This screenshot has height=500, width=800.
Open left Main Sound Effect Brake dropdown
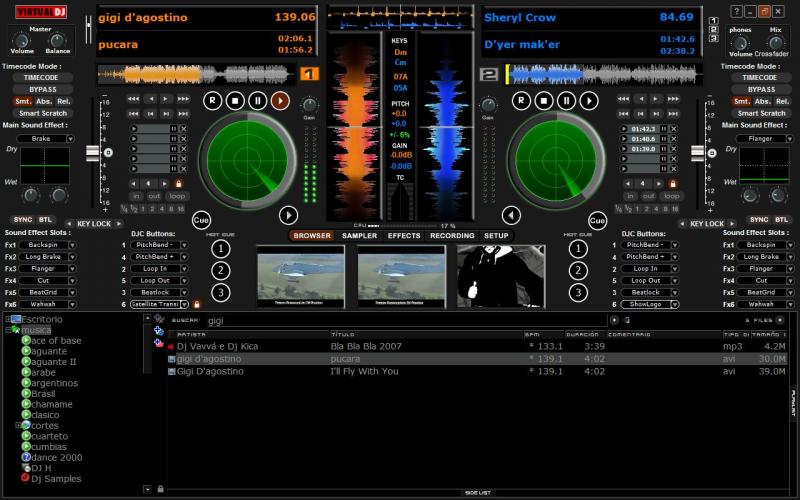[x=45, y=138]
